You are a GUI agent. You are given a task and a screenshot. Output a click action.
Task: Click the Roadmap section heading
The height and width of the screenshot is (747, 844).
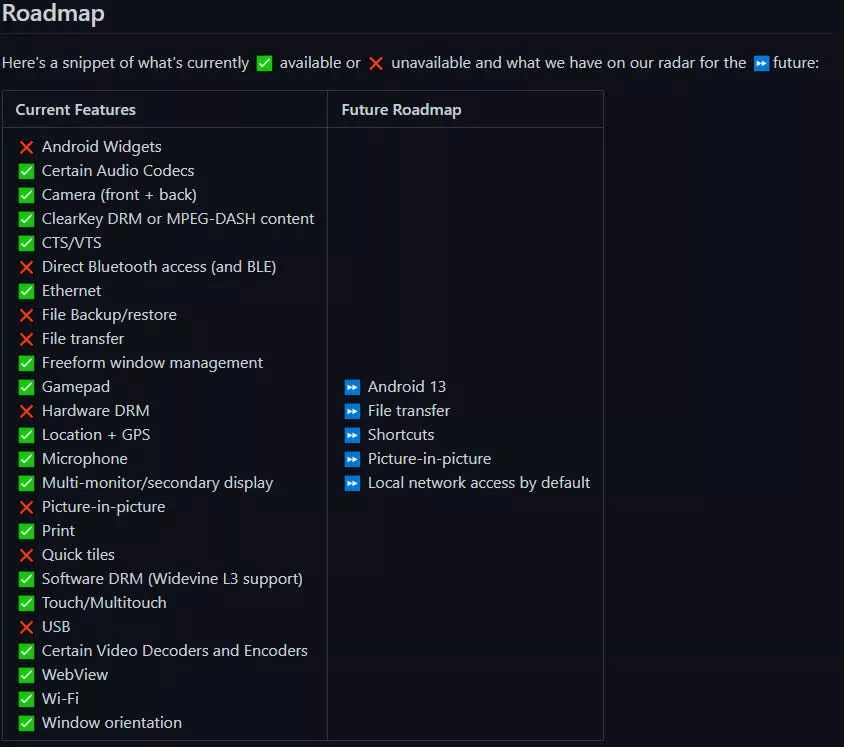pos(53,14)
